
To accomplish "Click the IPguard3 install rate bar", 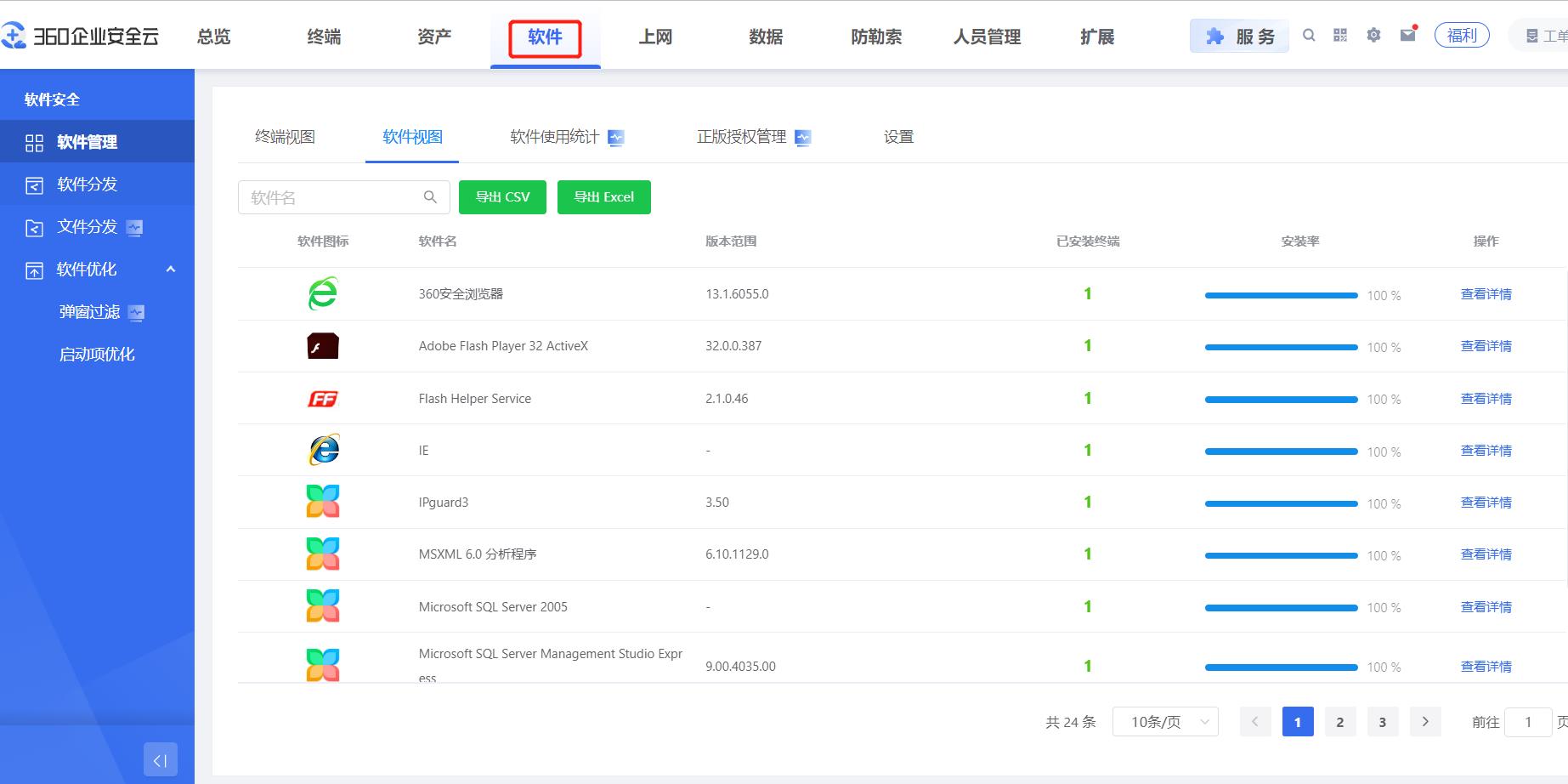I will pyautogui.click(x=1281, y=503).
